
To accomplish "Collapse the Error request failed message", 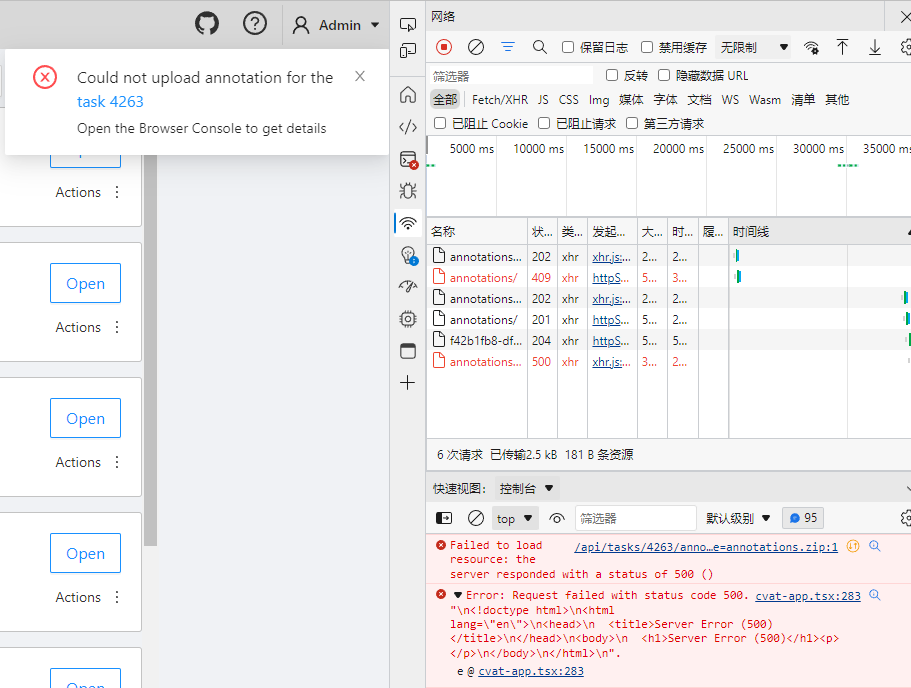I will tap(458, 595).
